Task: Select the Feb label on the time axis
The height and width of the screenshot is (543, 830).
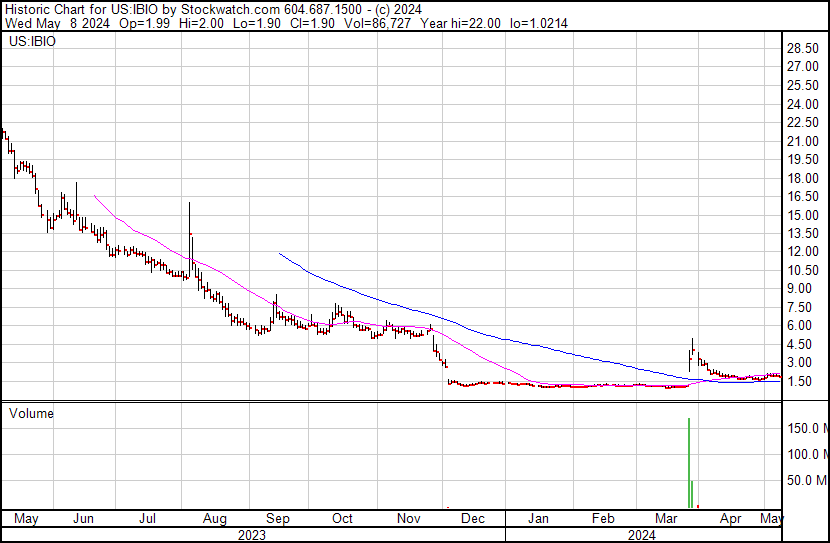Action: point(603,519)
